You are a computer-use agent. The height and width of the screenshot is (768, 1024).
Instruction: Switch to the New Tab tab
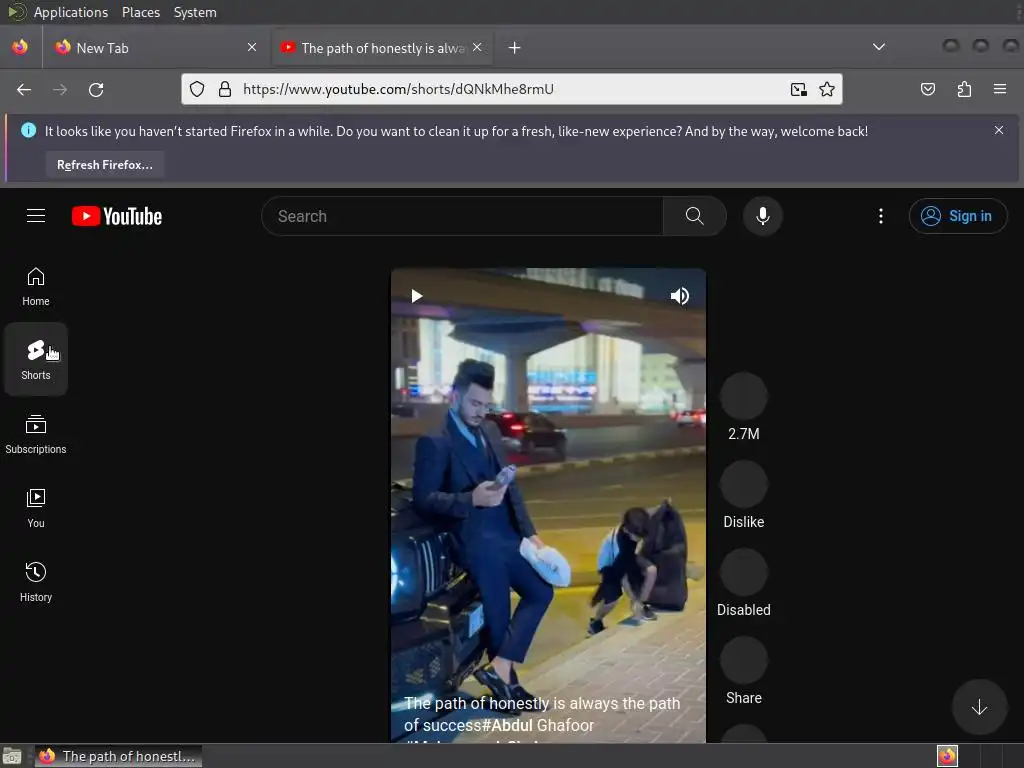(x=157, y=48)
